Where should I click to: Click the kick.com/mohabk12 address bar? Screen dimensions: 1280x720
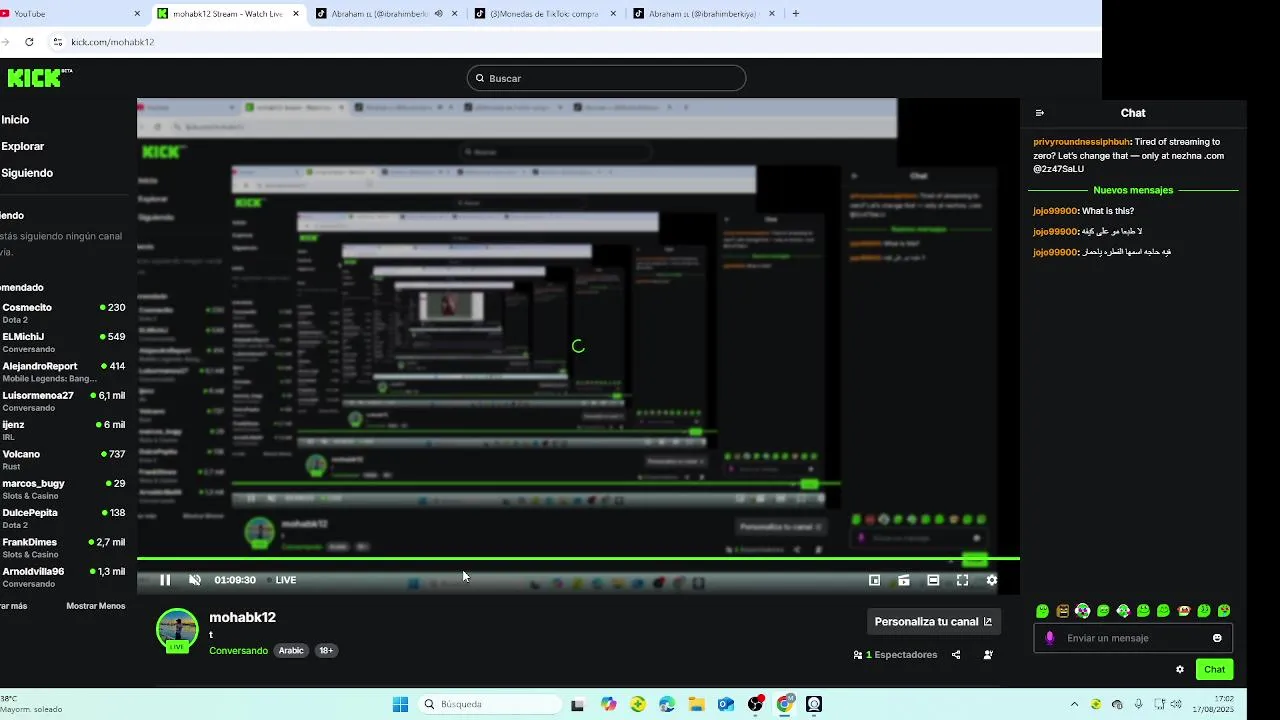(x=575, y=42)
